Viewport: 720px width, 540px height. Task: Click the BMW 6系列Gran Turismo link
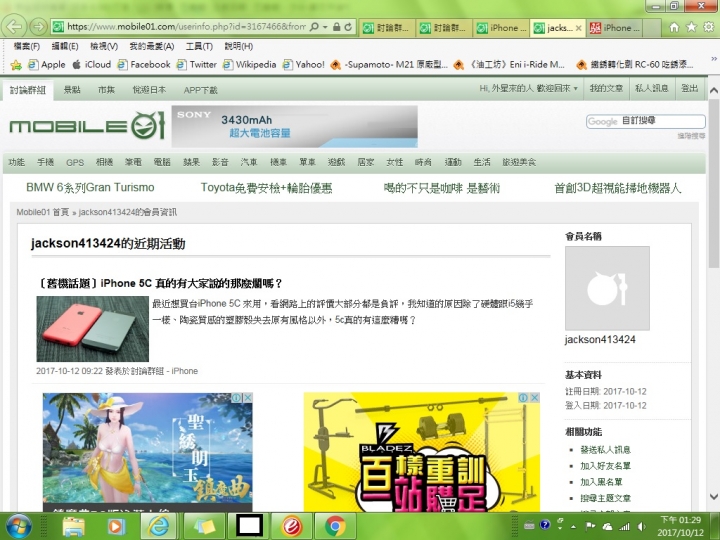(x=90, y=187)
